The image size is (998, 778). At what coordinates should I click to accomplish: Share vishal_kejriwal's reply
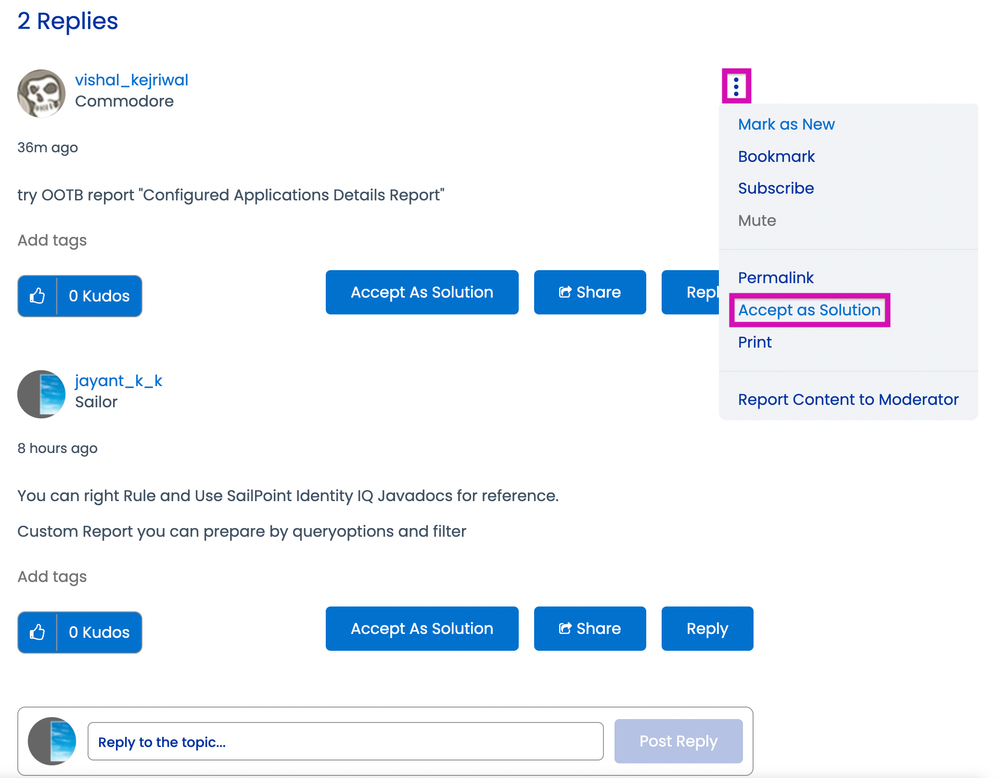(589, 292)
